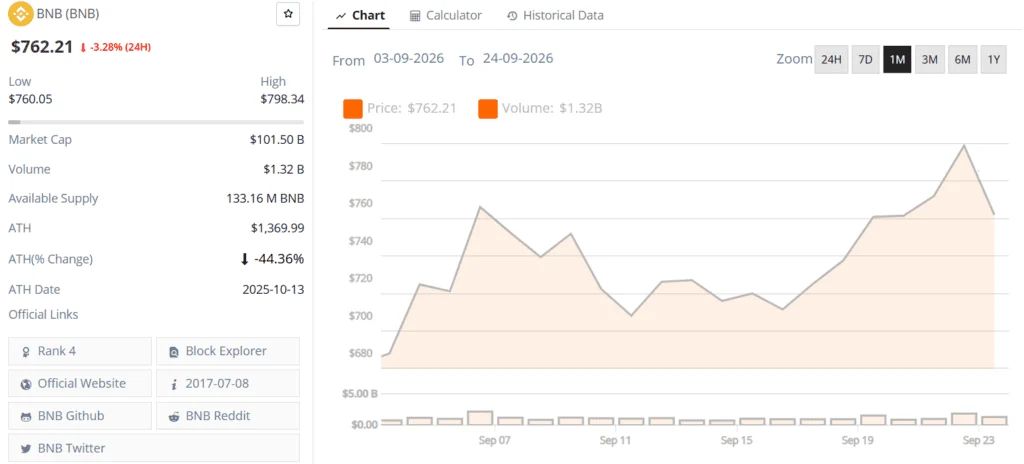Click the Rank medal icon

tap(26, 352)
